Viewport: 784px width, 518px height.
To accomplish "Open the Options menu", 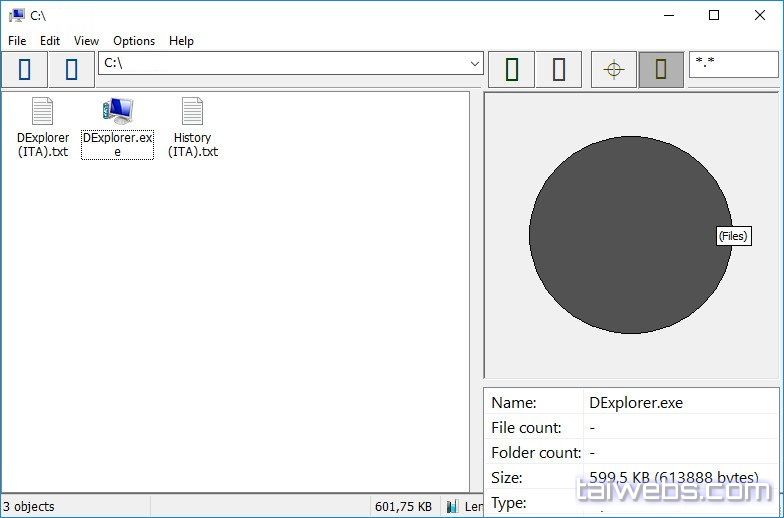I will tap(134, 41).
